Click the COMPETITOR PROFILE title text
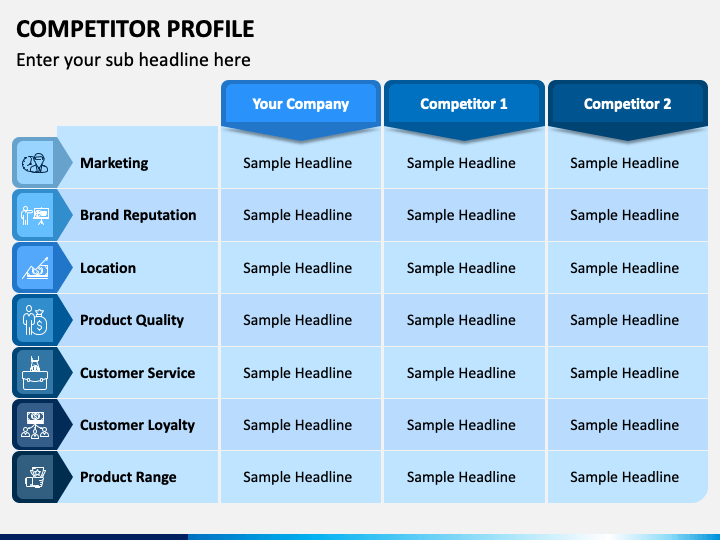Viewport: 720px width, 540px height. tap(135, 29)
